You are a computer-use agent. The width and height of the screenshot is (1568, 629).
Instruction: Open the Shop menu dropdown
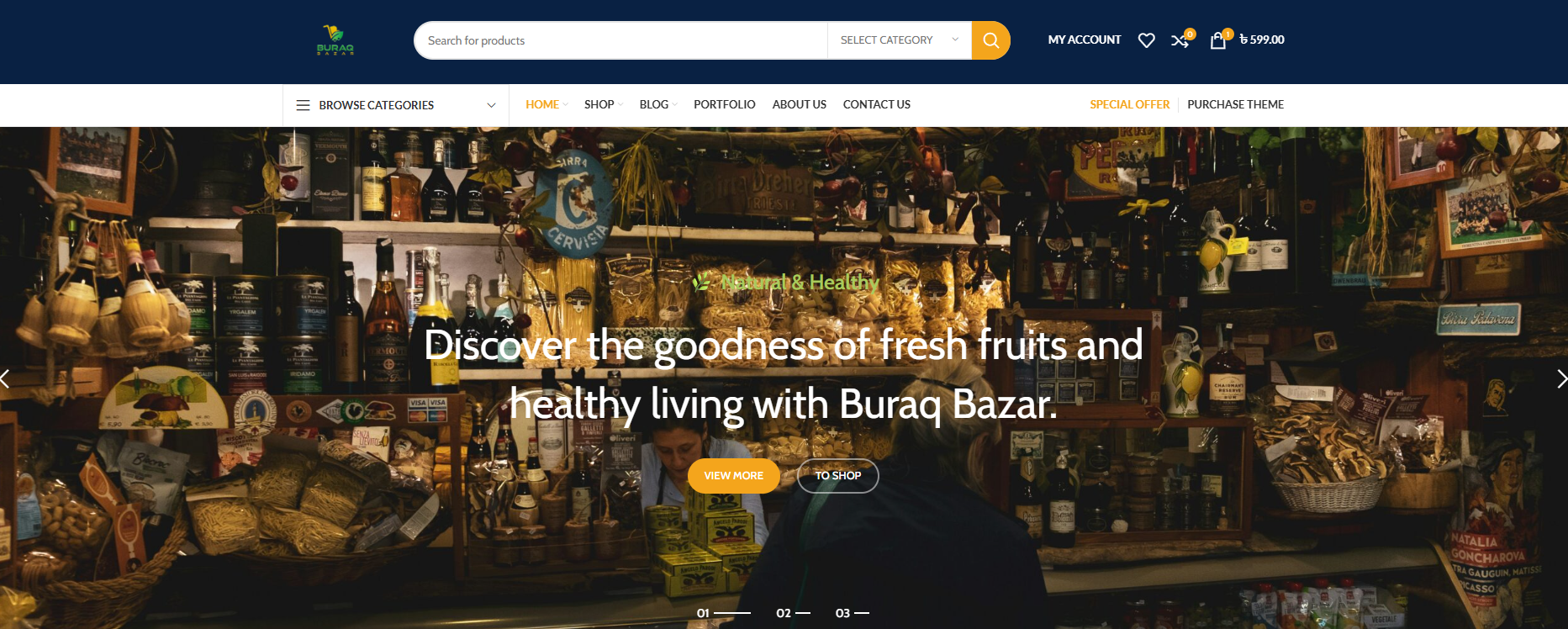(x=603, y=104)
